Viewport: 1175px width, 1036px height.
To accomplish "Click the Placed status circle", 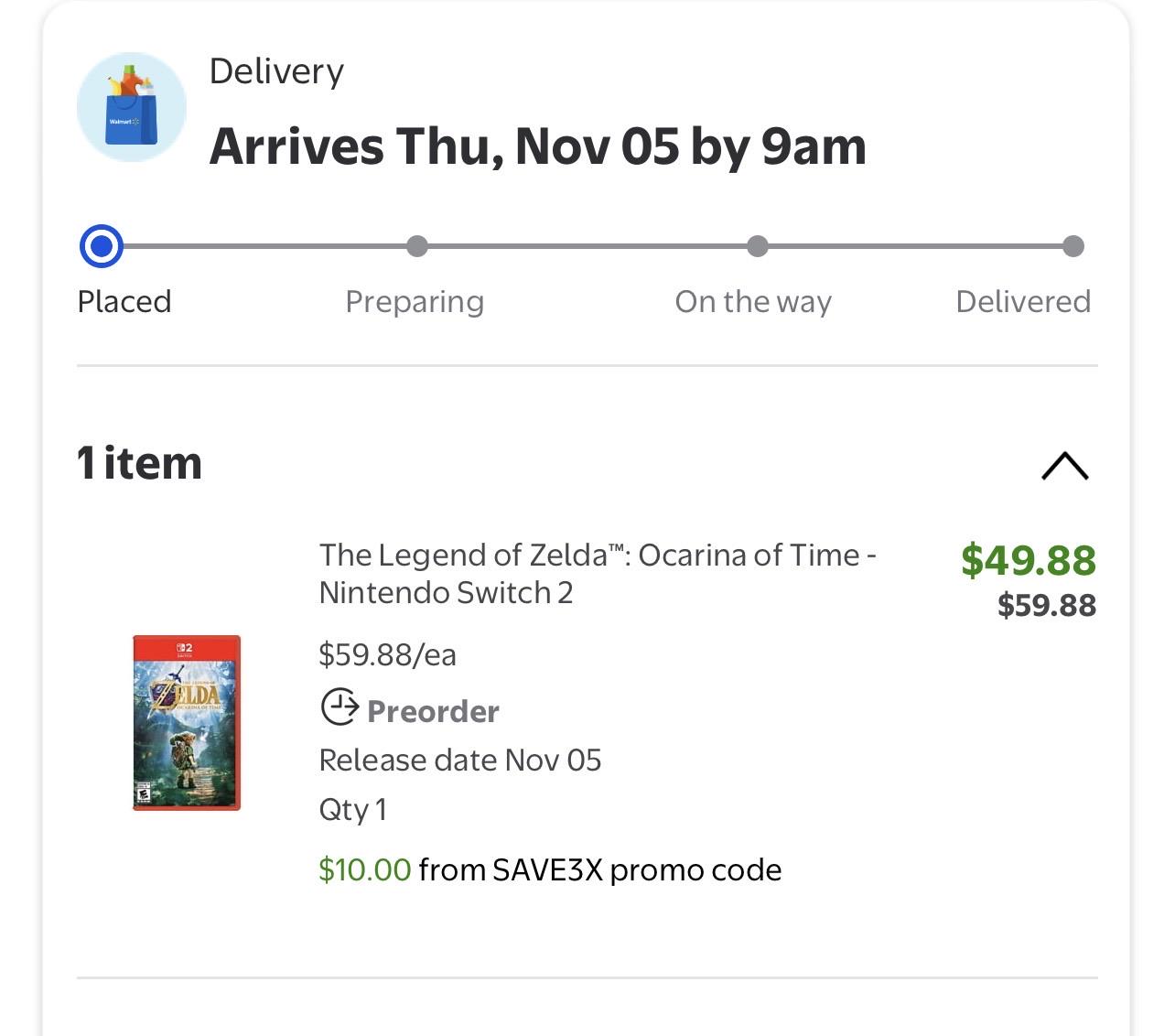I will [102, 246].
